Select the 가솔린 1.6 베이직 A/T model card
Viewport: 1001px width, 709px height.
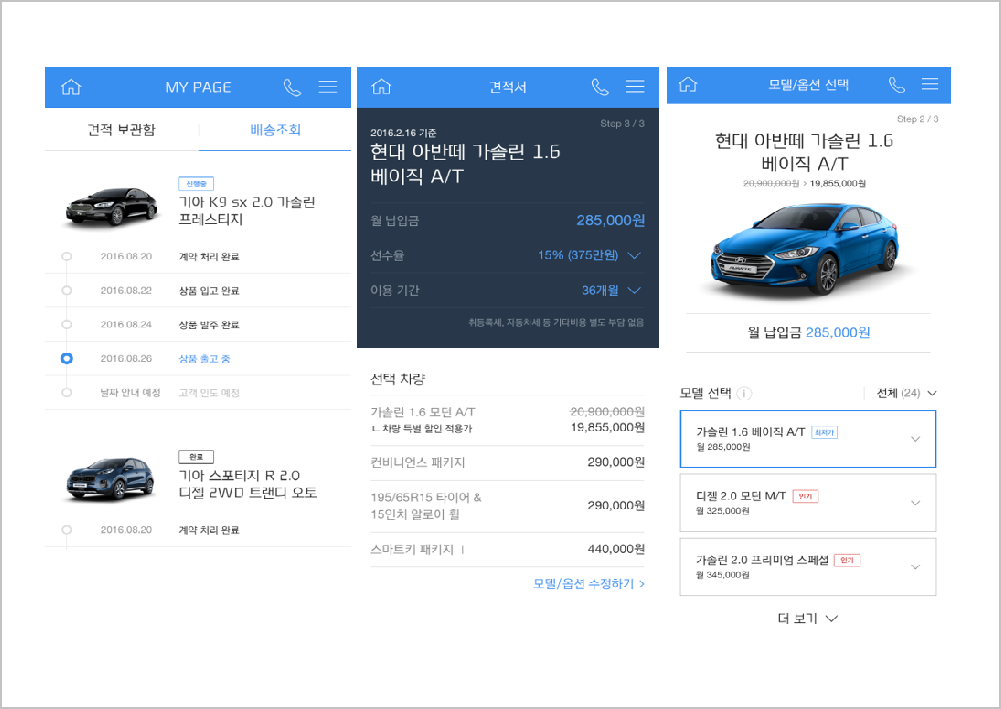808,439
